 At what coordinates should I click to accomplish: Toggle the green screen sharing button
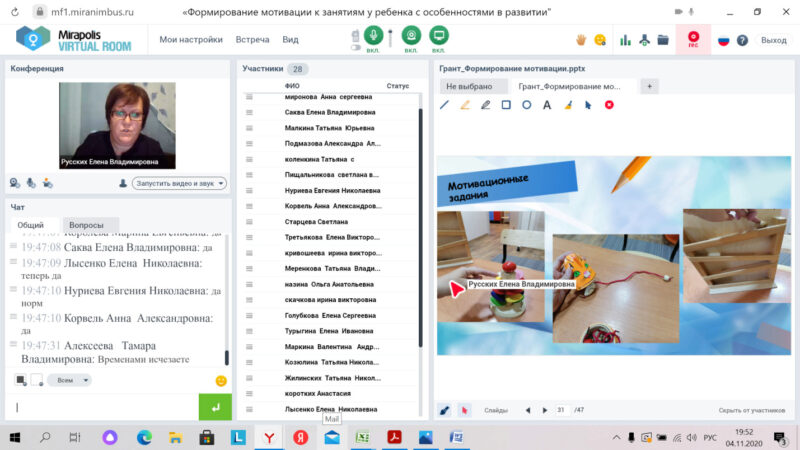coord(439,36)
